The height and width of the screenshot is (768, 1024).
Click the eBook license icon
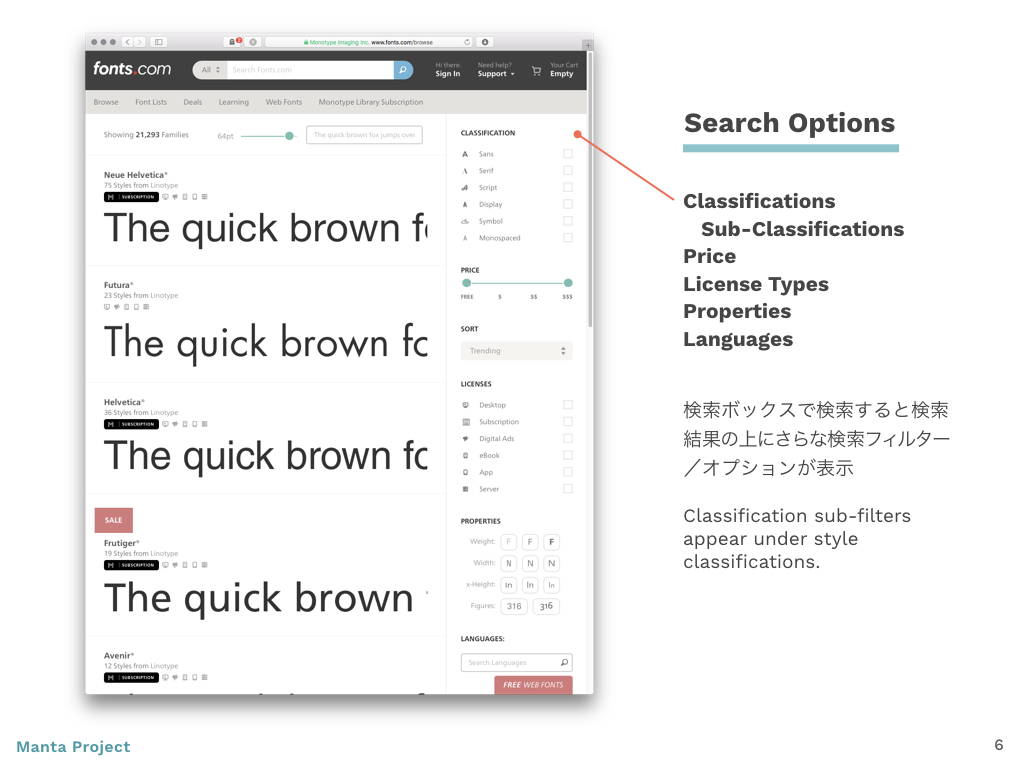tap(466, 455)
